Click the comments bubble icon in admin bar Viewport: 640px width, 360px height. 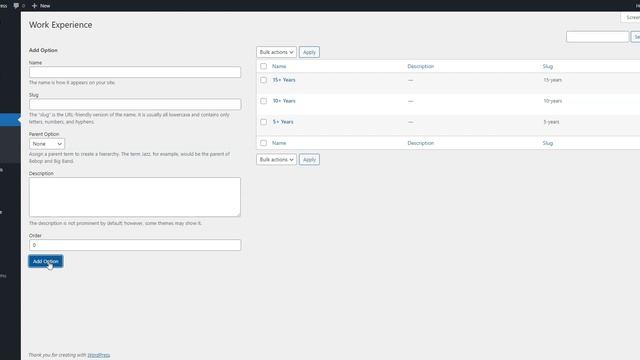pyautogui.click(x=16, y=6)
